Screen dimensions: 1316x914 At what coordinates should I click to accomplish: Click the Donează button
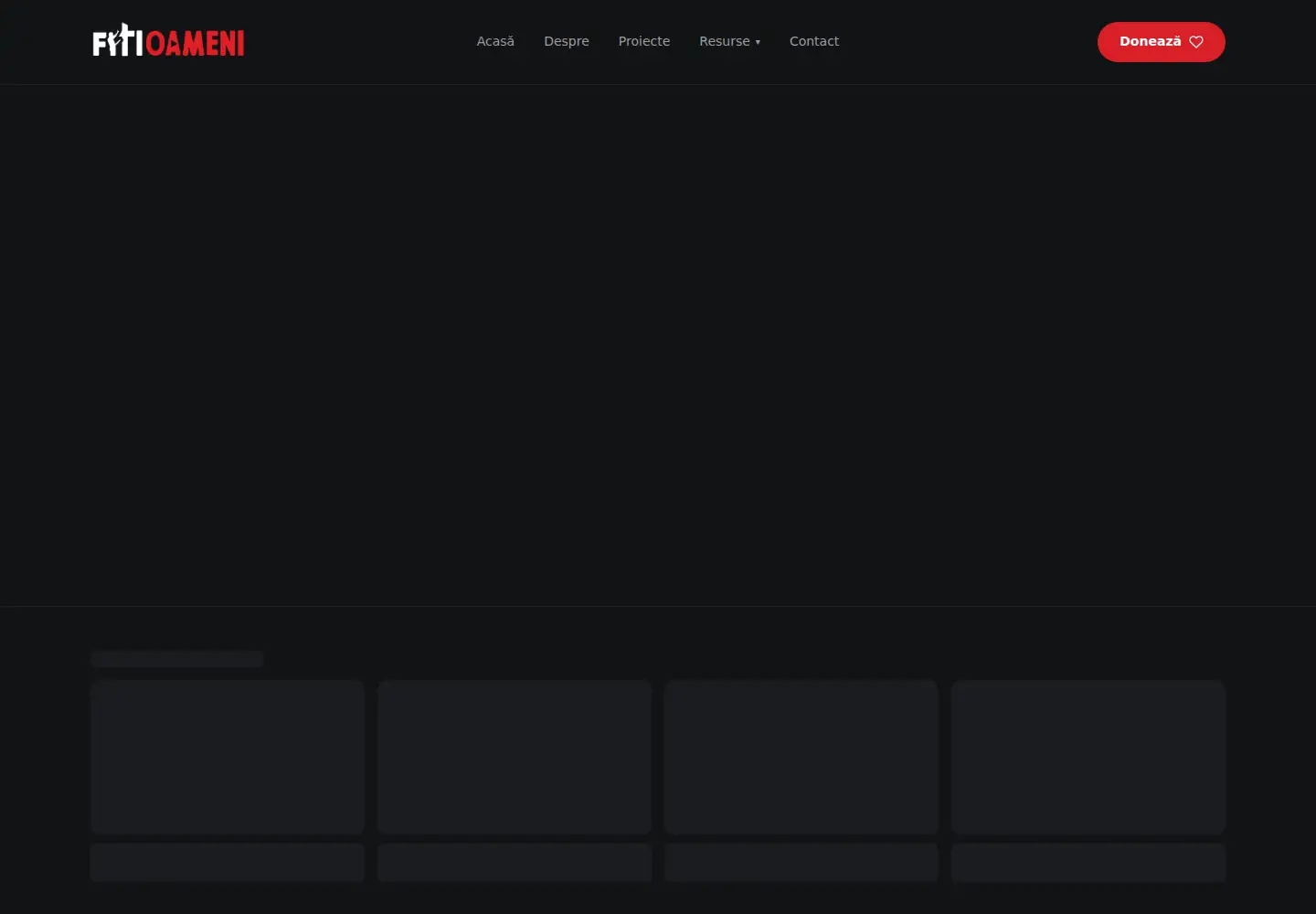click(x=1161, y=42)
